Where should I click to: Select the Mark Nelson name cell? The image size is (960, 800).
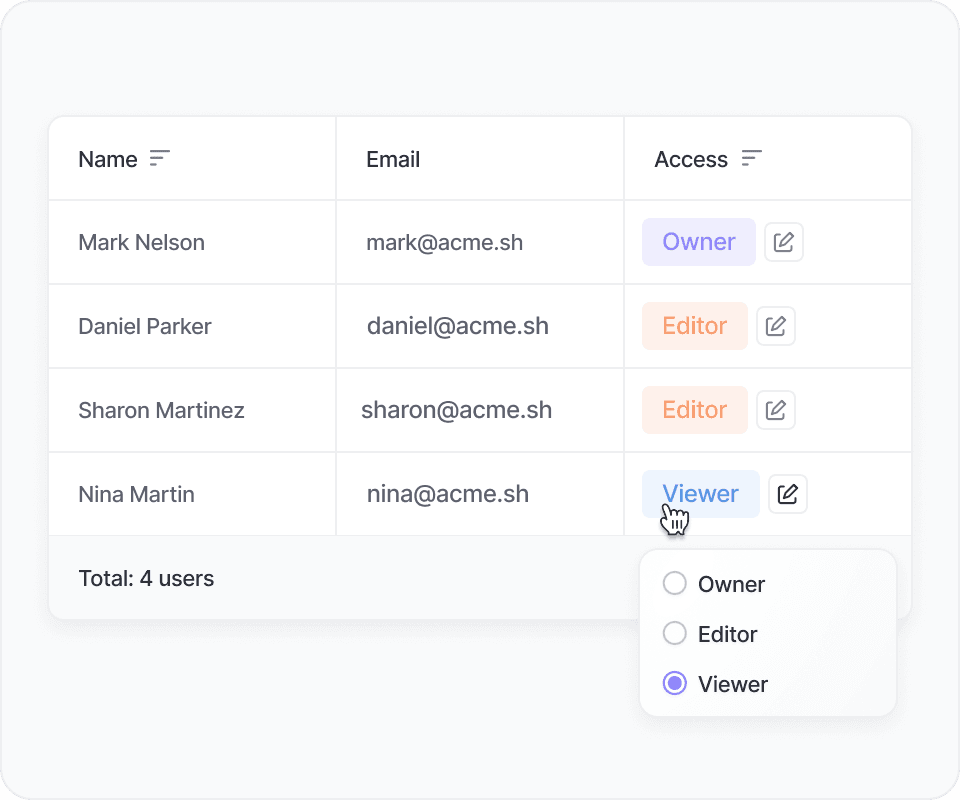pos(142,242)
